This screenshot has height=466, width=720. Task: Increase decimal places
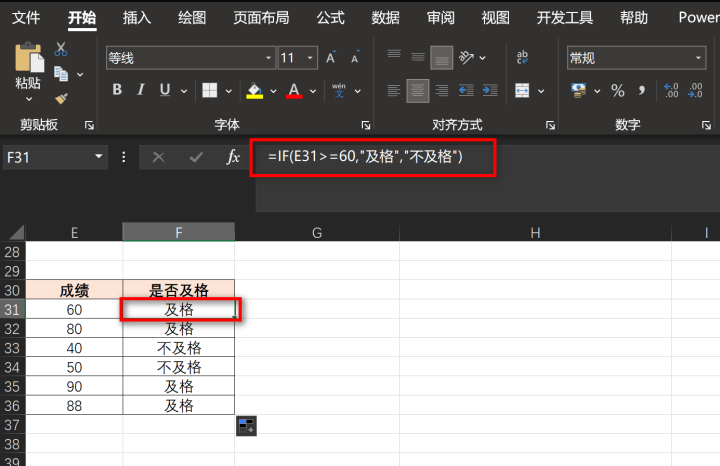[671, 90]
